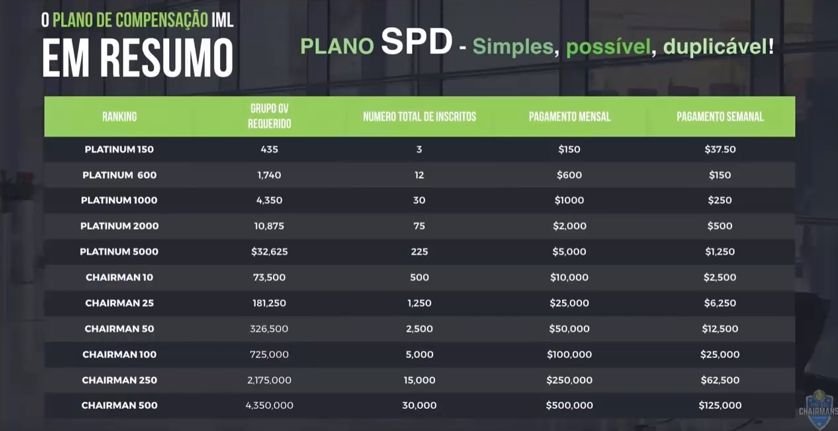Viewport: 838px width, 431px height.
Task: Select the PAGAMENTO SEMANAL column header
Action: pos(720,117)
